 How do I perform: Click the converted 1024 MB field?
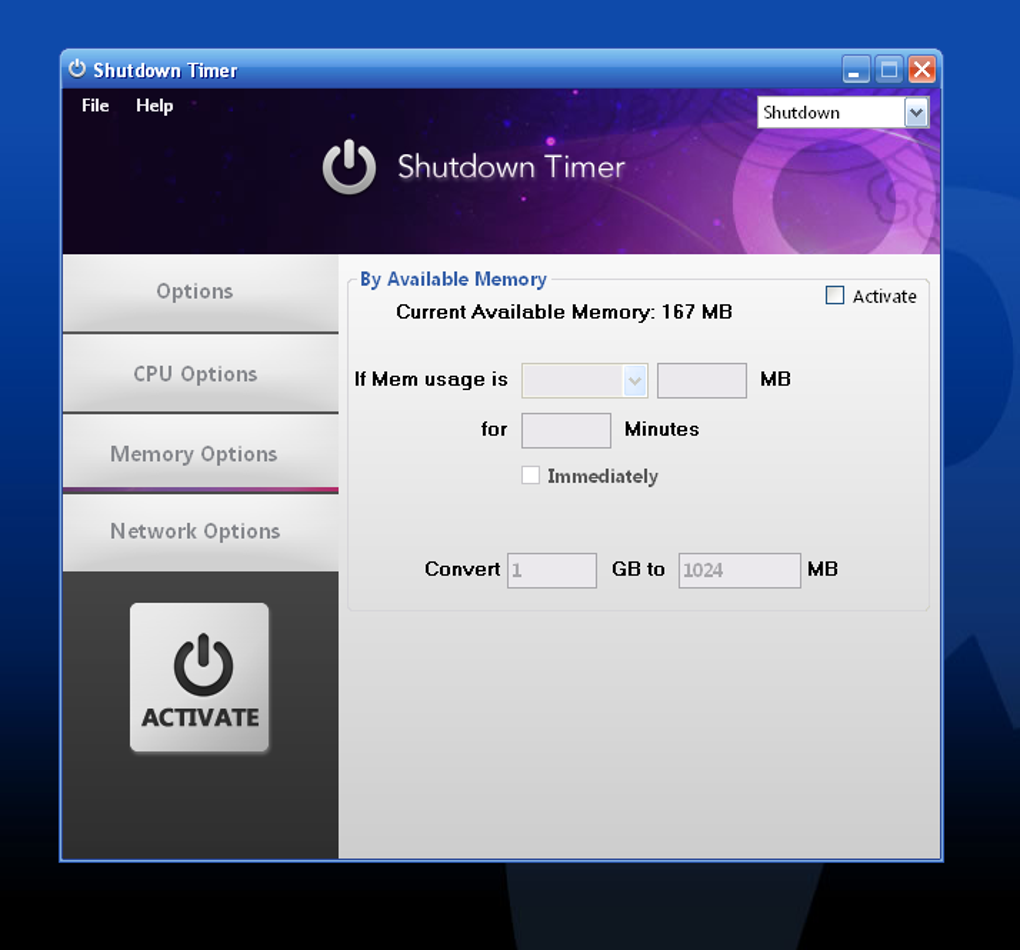740,571
